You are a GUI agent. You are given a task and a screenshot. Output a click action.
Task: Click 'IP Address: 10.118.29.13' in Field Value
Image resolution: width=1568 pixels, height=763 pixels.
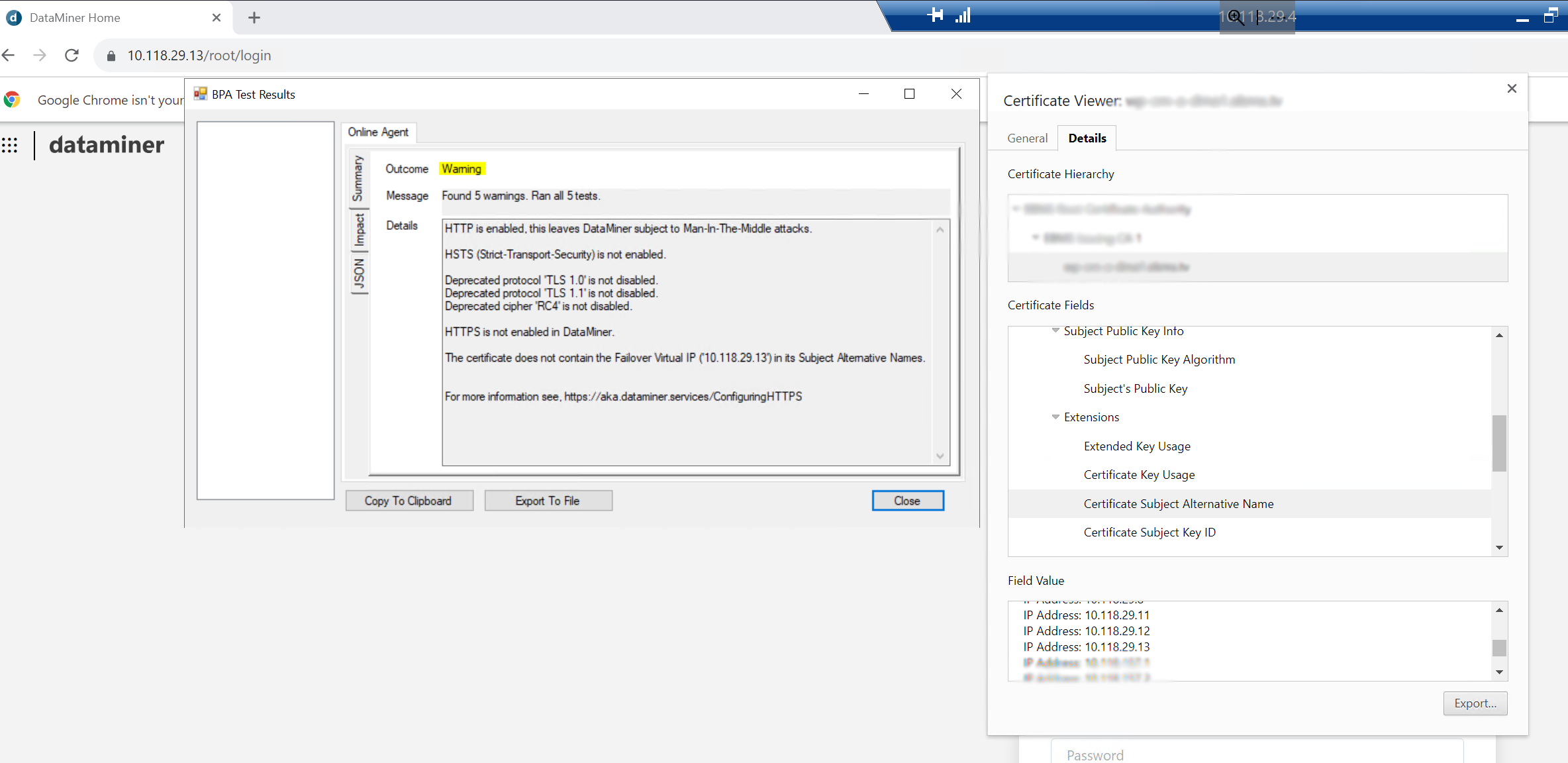pyautogui.click(x=1086, y=647)
